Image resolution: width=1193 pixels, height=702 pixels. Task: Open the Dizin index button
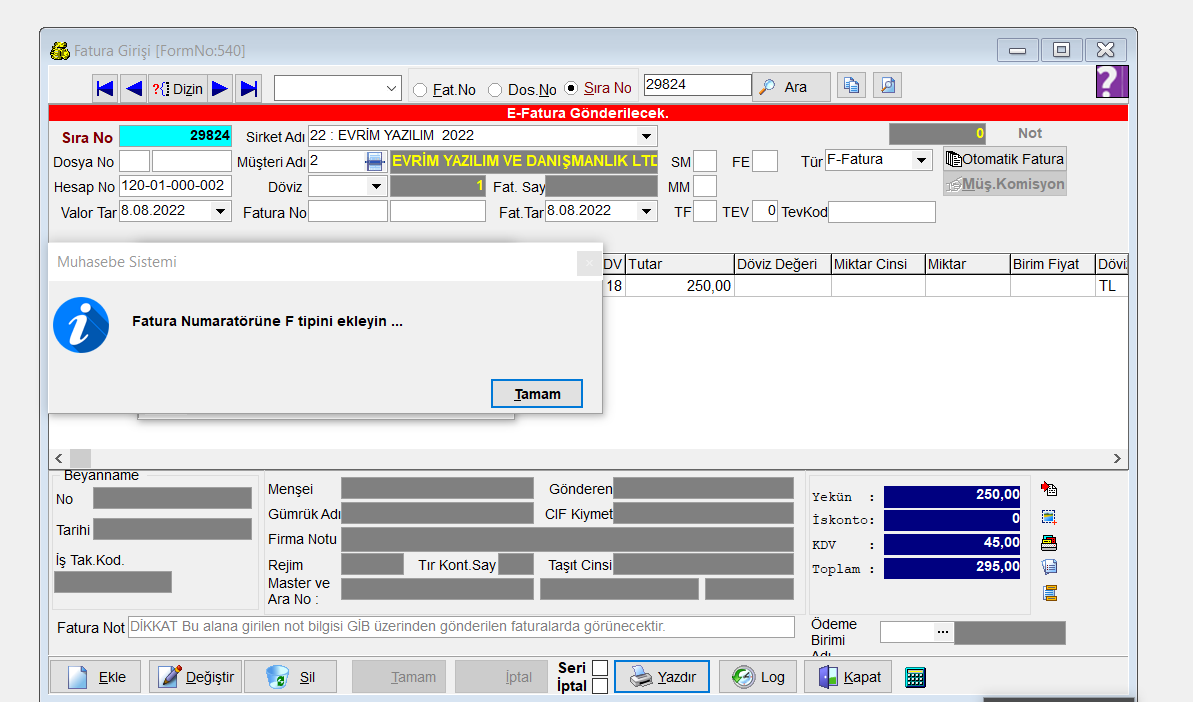(x=178, y=89)
